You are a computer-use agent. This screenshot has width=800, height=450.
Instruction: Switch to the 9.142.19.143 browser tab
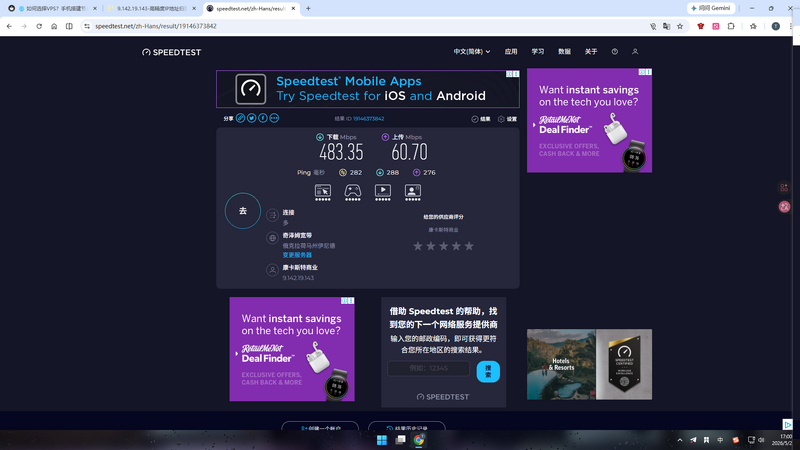point(152,9)
